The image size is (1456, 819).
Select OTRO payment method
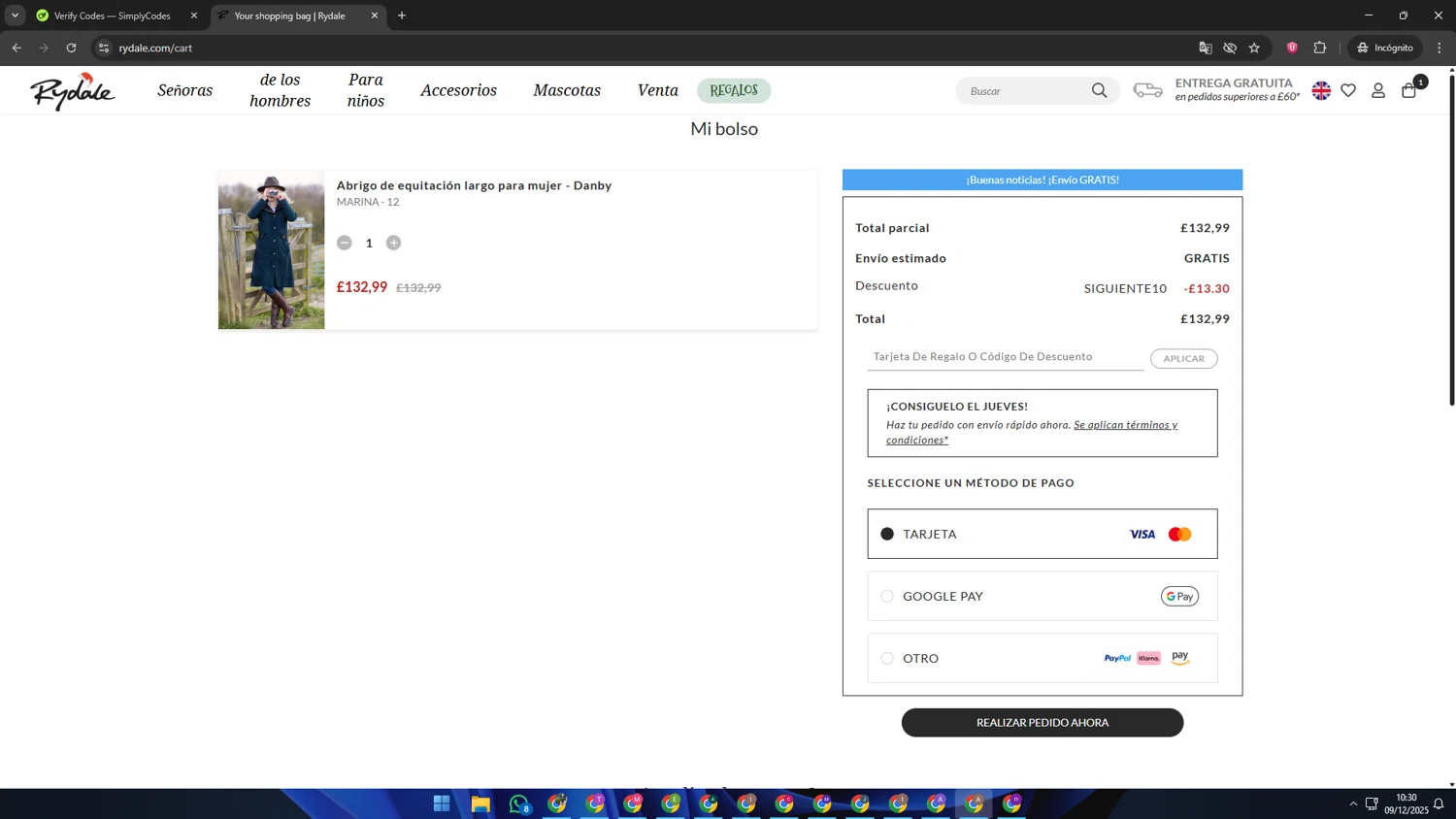tap(1042, 658)
